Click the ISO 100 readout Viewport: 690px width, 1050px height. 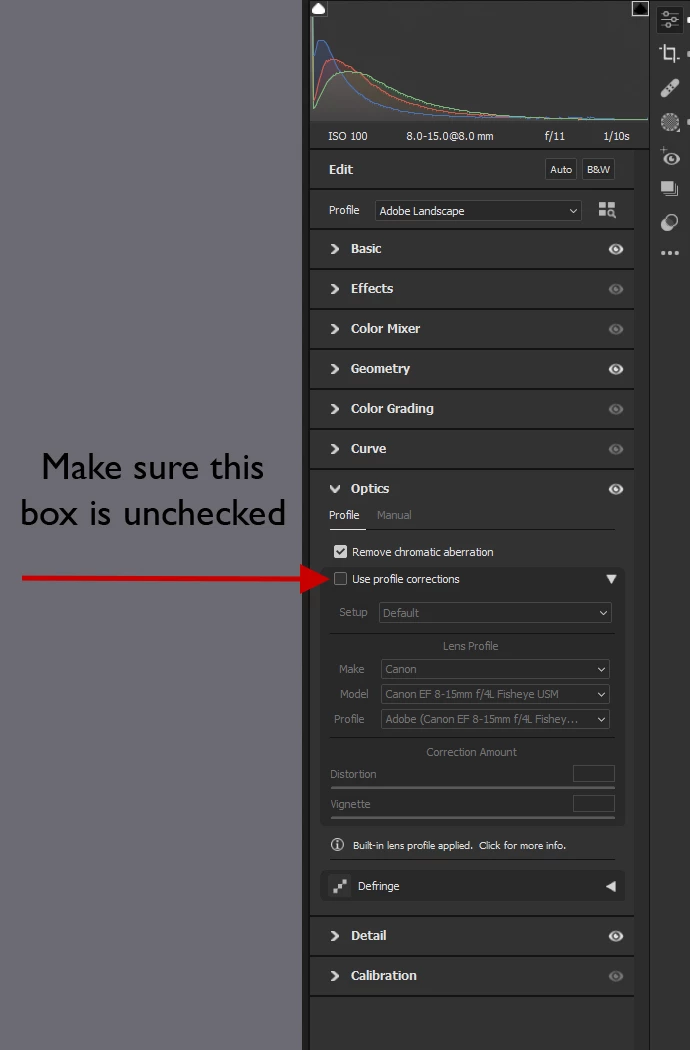click(348, 136)
